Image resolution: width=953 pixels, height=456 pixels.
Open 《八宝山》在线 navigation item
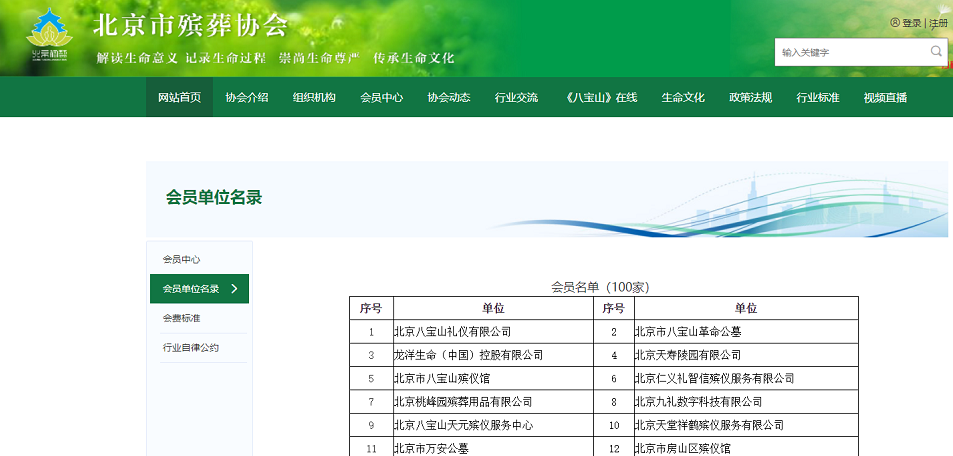coord(600,97)
